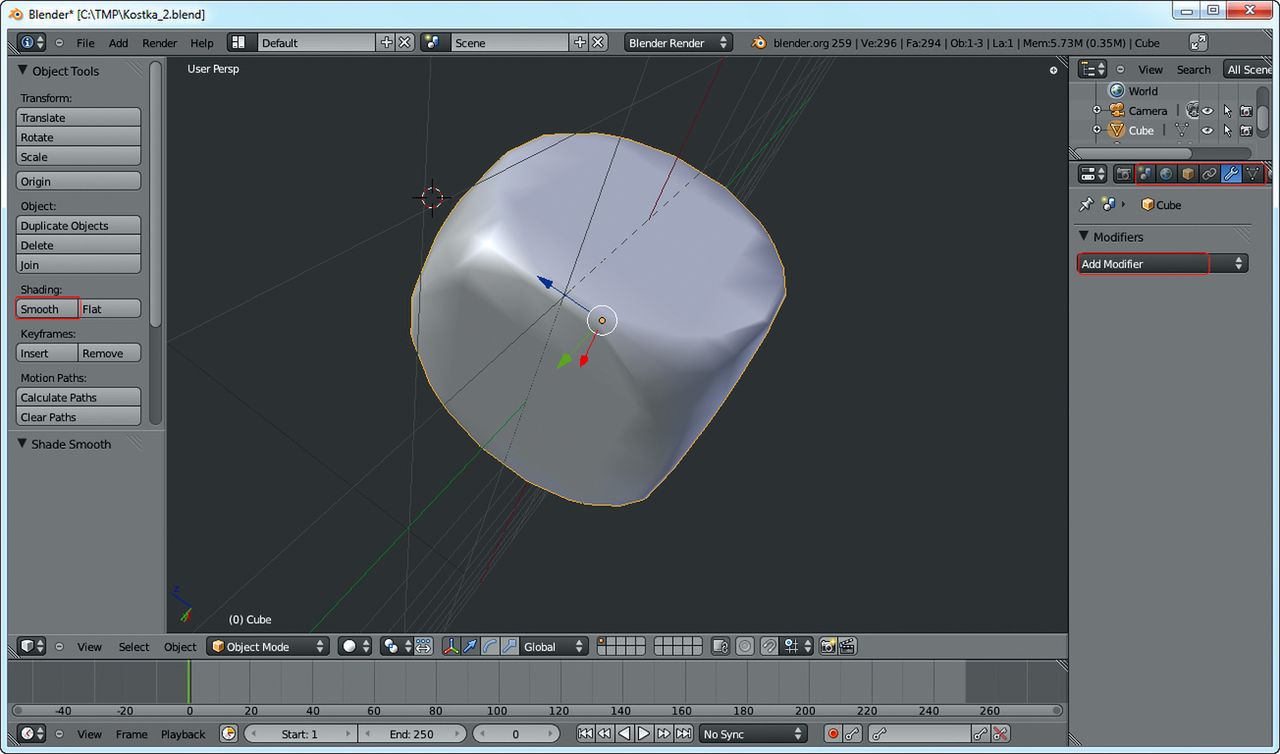Open the Global orientation dropdown
The image size is (1280, 754).
[x=553, y=647]
